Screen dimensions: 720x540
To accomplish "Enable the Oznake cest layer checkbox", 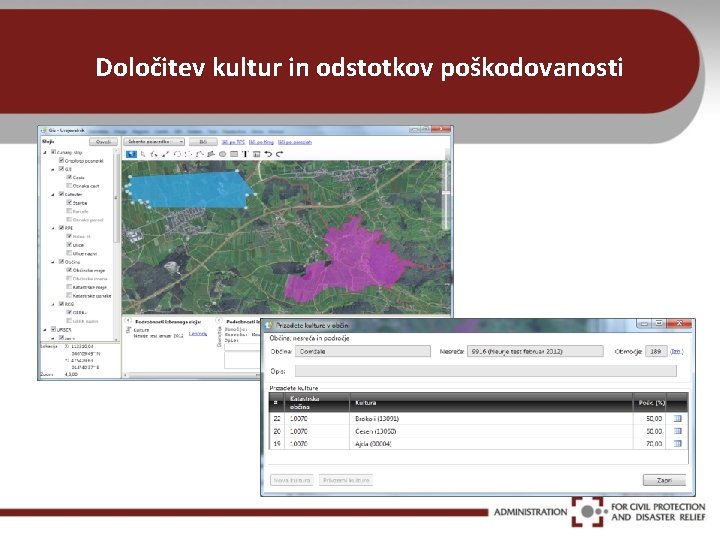I will (69, 186).
